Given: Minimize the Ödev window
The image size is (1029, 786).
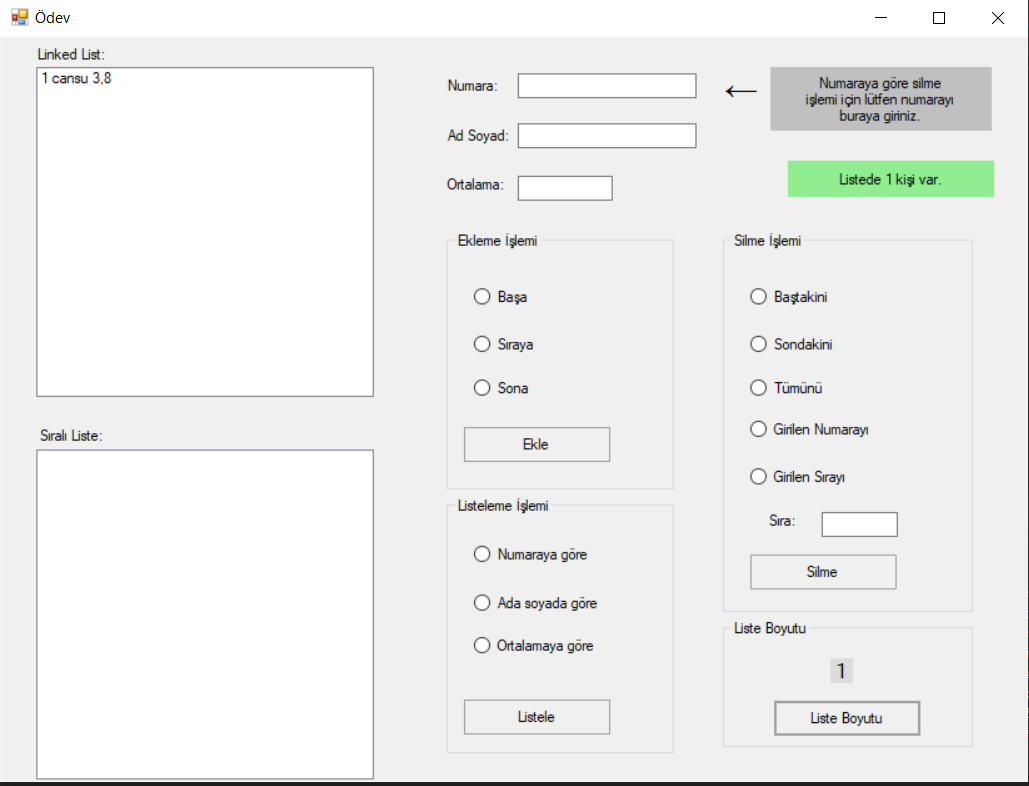Looking at the screenshot, I should (881, 18).
